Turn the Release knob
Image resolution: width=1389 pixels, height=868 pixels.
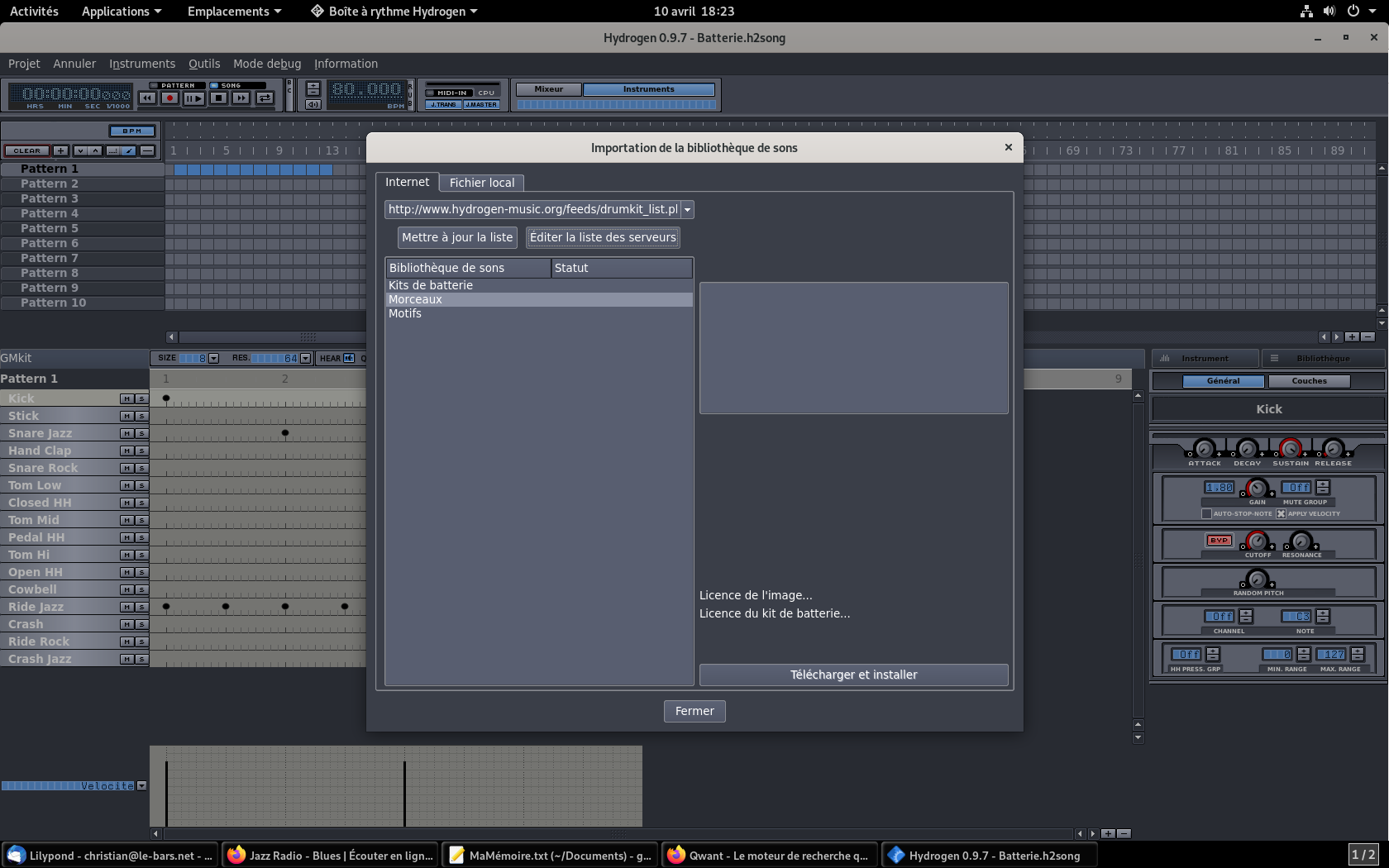[x=1334, y=449]
